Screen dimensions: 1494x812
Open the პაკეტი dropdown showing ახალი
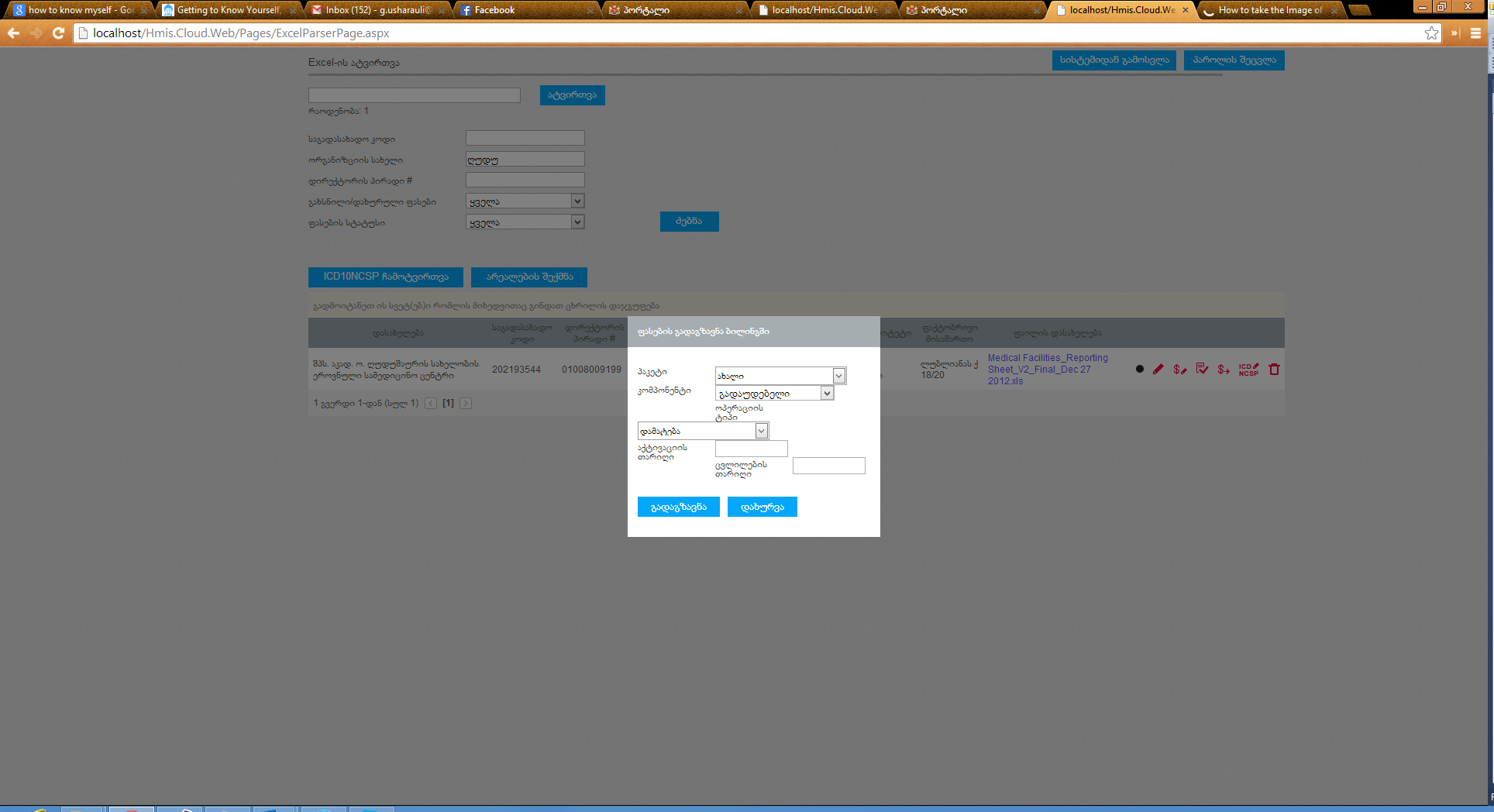780,376
